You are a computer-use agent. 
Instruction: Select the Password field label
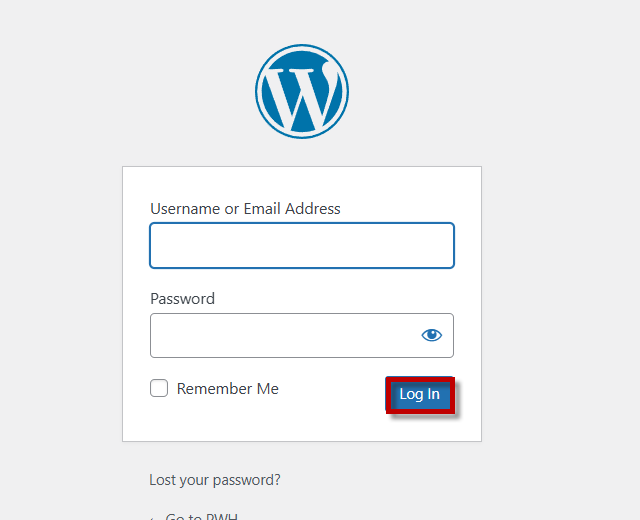click(182, 298)
